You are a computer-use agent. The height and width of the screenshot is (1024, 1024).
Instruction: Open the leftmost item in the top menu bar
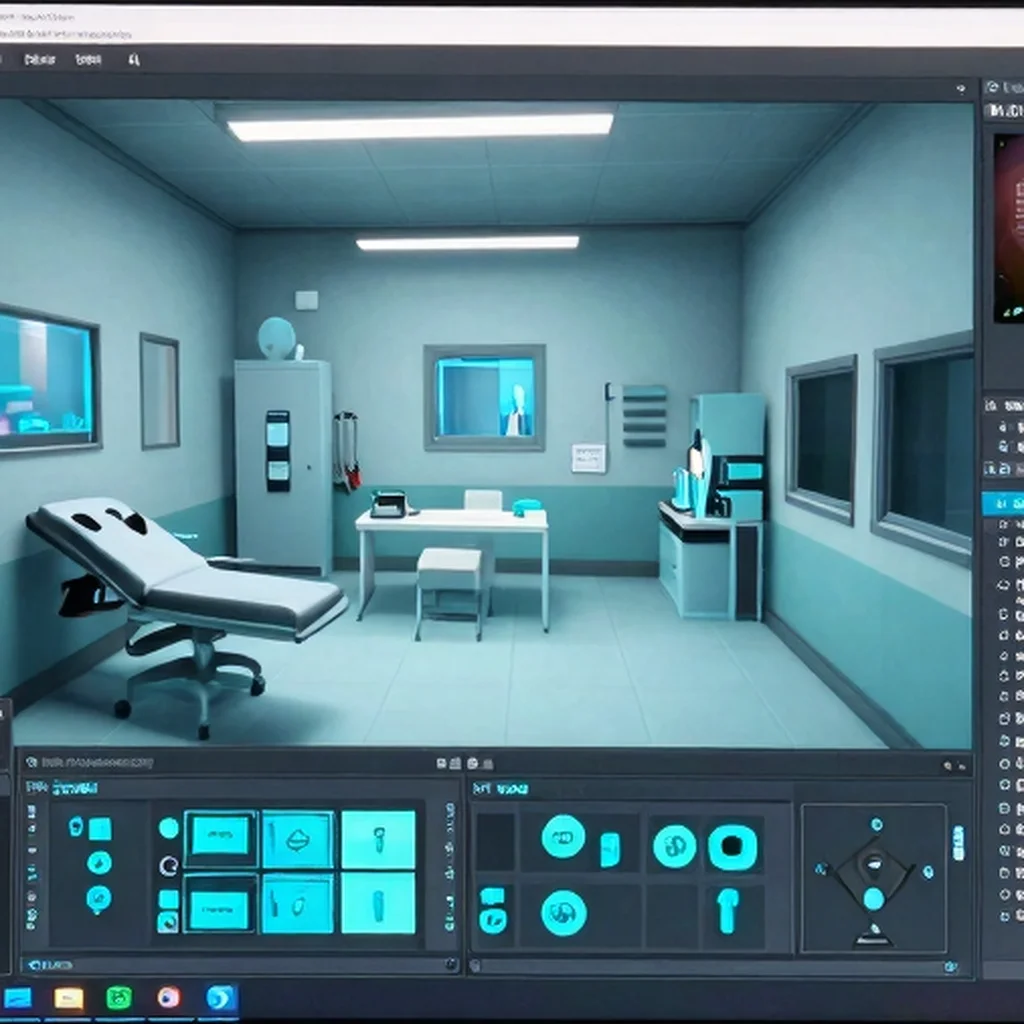pos(39,60)
